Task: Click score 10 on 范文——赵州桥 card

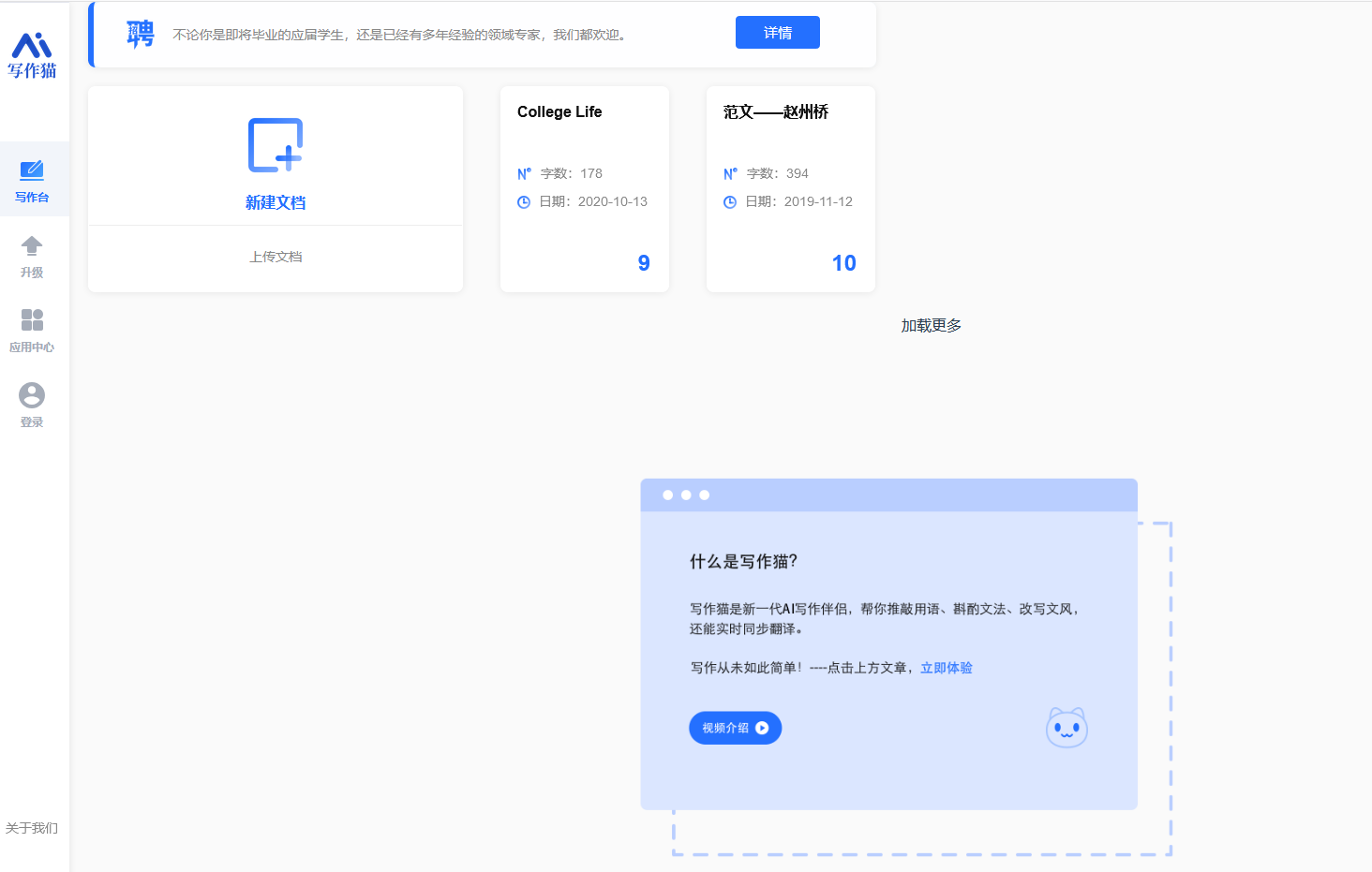Action: coord(844,263)
